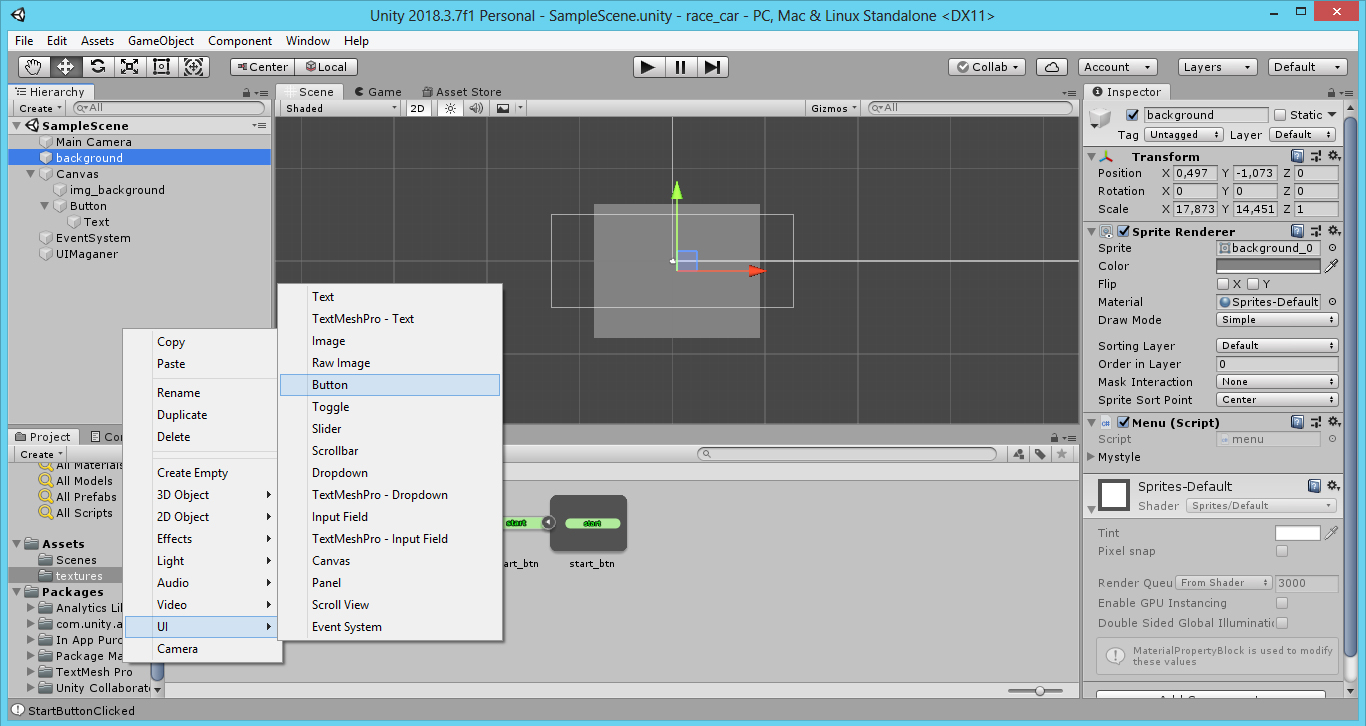Image resolution: width=1366 pixels, height=726 pixels.
Task: Toggle pivot Center button
Action: (262, 67)
